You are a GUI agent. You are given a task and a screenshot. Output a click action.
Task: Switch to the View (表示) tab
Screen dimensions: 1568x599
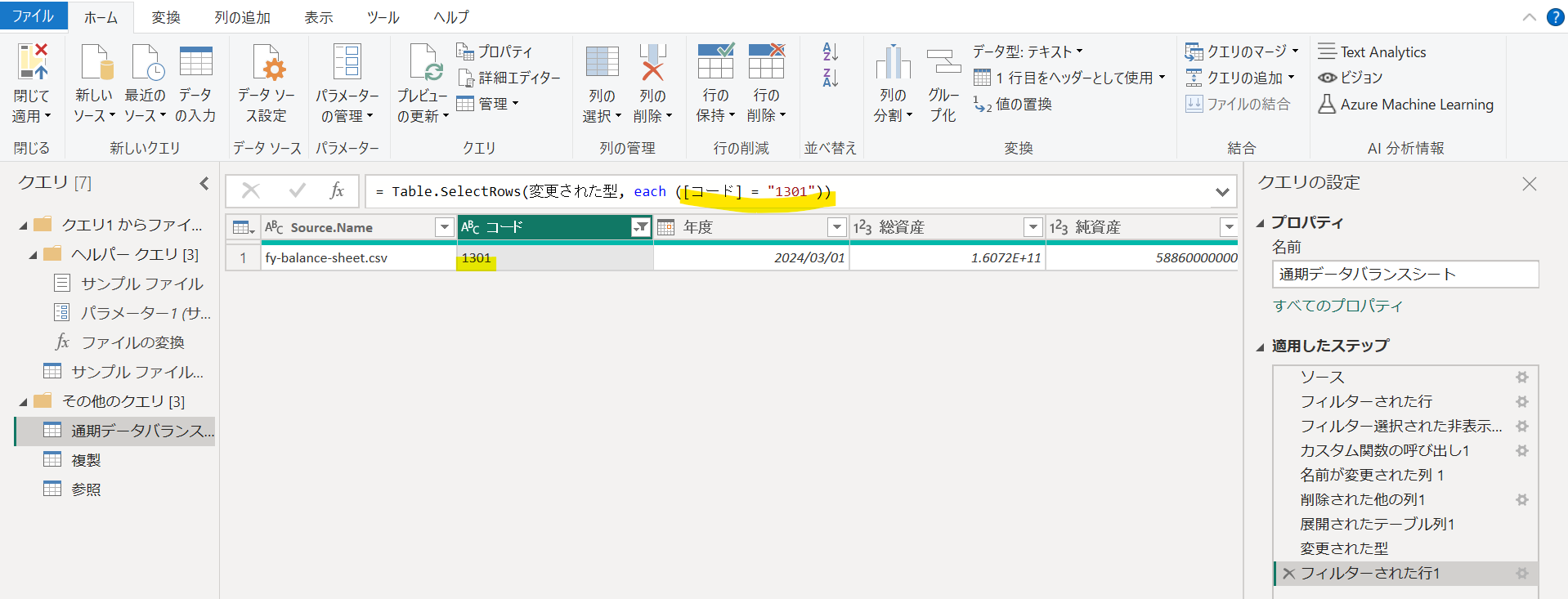click(x=319, y=17)
